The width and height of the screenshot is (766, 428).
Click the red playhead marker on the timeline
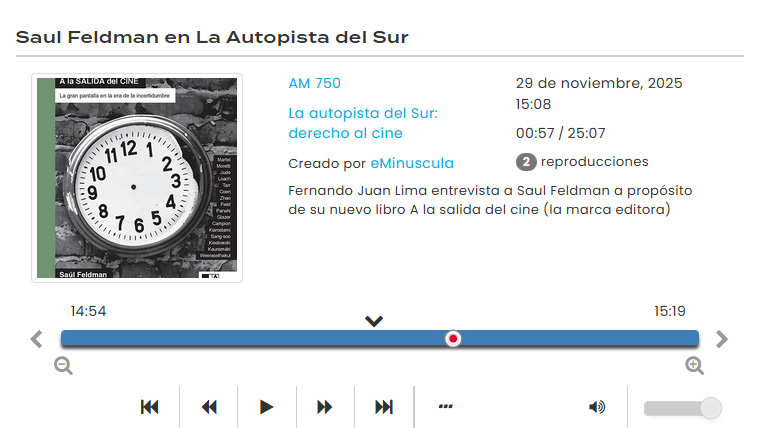coord(453,339)
